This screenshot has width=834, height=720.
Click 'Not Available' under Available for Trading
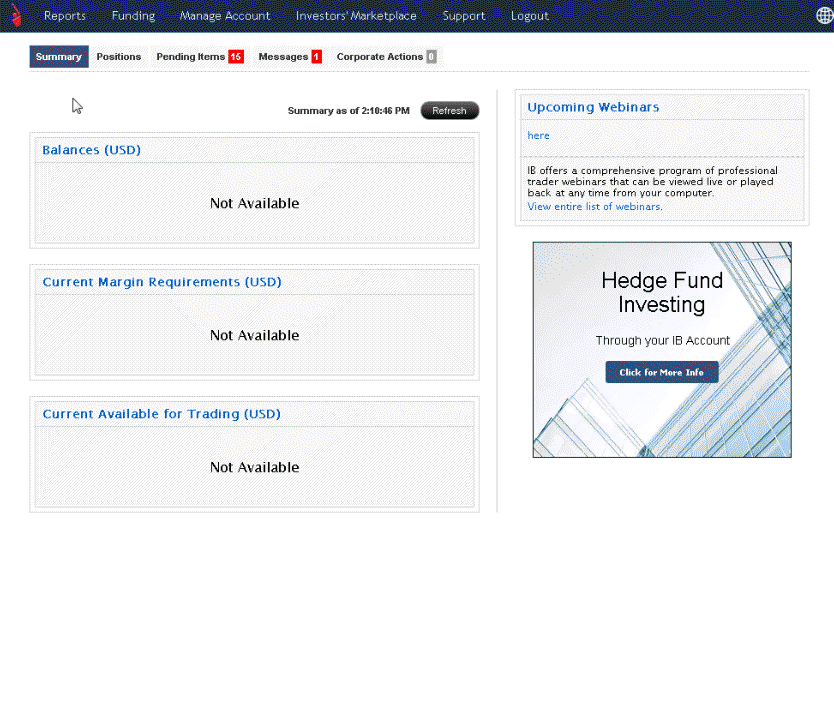point(254,467)
